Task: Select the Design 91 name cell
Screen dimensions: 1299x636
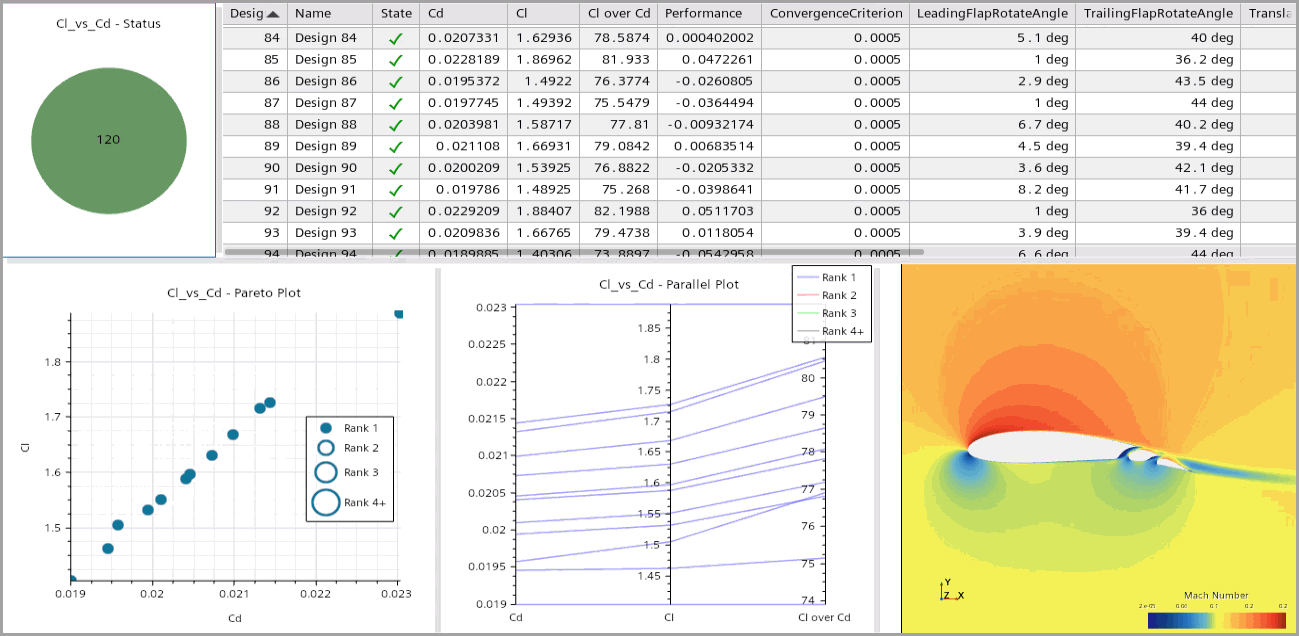Action: tap(326, 189)
